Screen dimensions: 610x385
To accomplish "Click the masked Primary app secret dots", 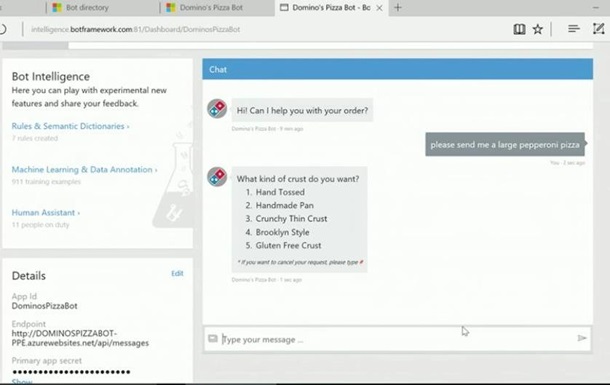I will coord(71,372).
